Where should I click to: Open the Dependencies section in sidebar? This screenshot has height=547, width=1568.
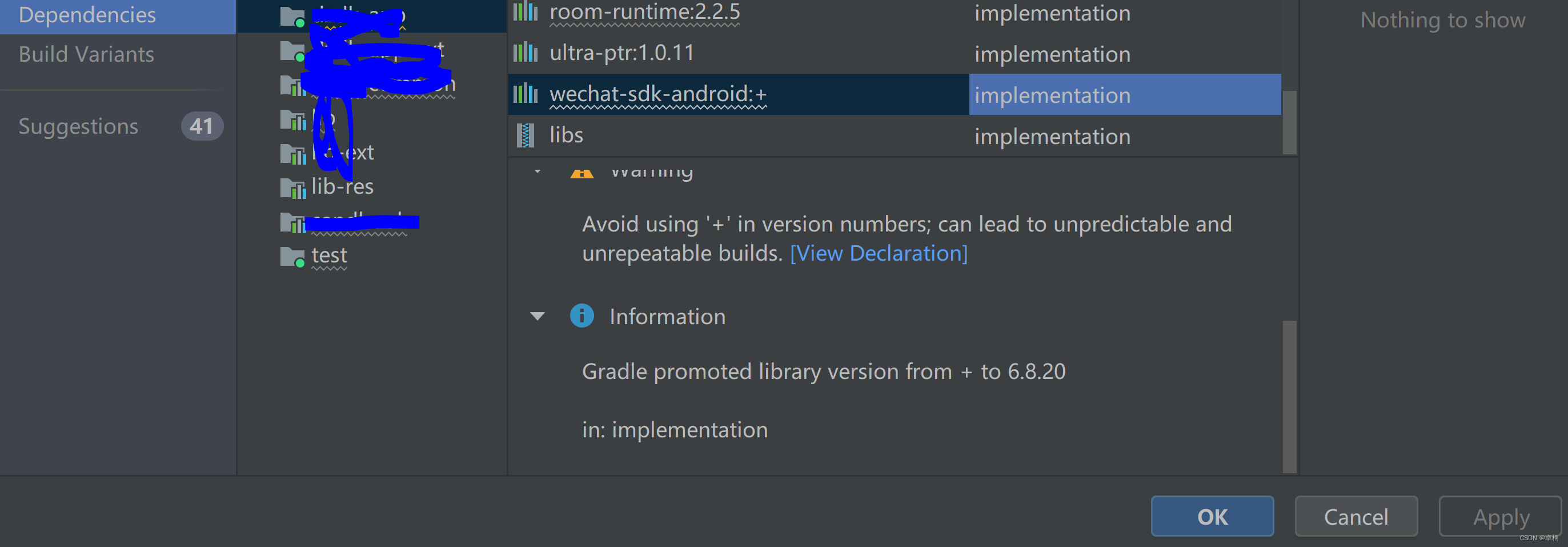click(x=118, y=15)
